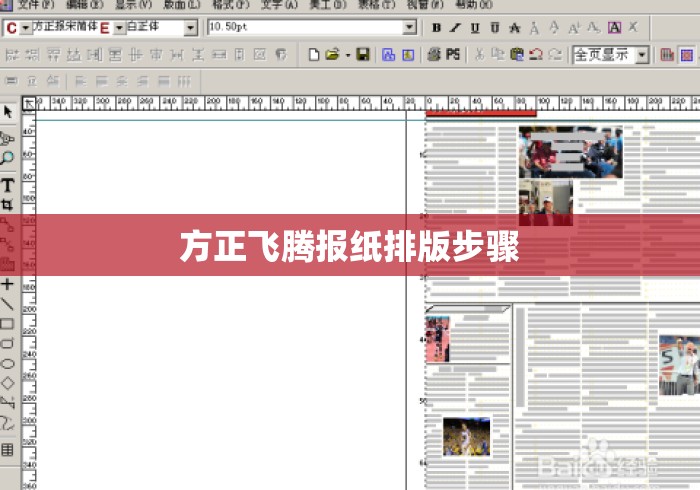Open the 帮助(H) menu

tap(474, 5)
